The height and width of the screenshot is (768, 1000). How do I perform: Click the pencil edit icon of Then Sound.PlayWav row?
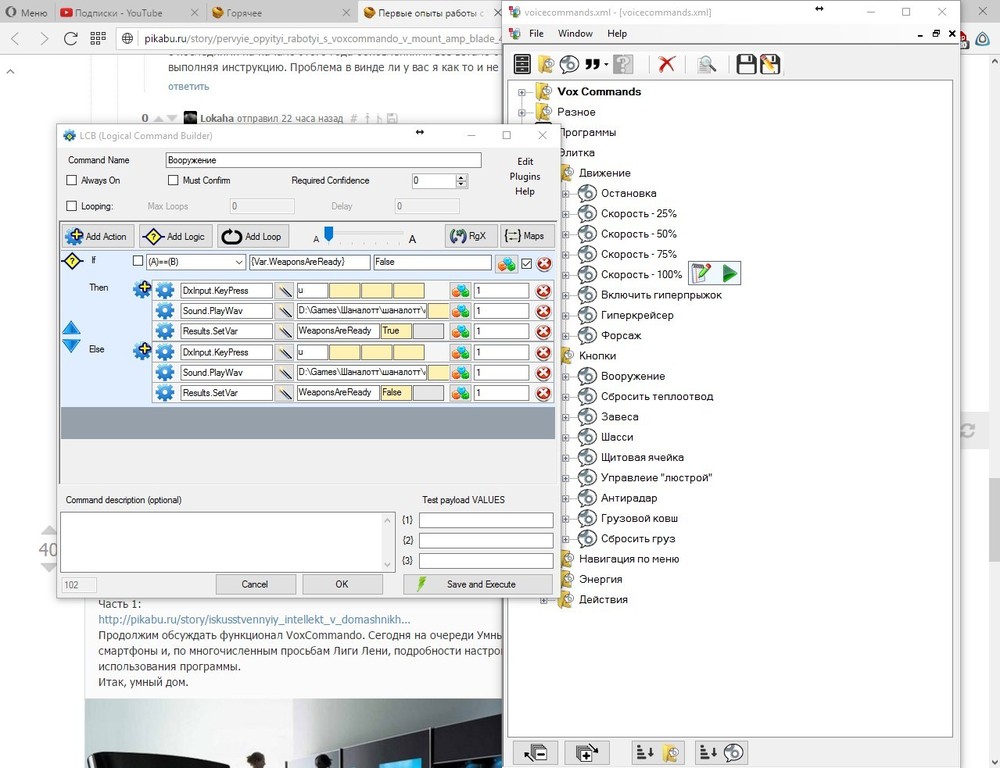pyautogui.click(x=285, y=311)
